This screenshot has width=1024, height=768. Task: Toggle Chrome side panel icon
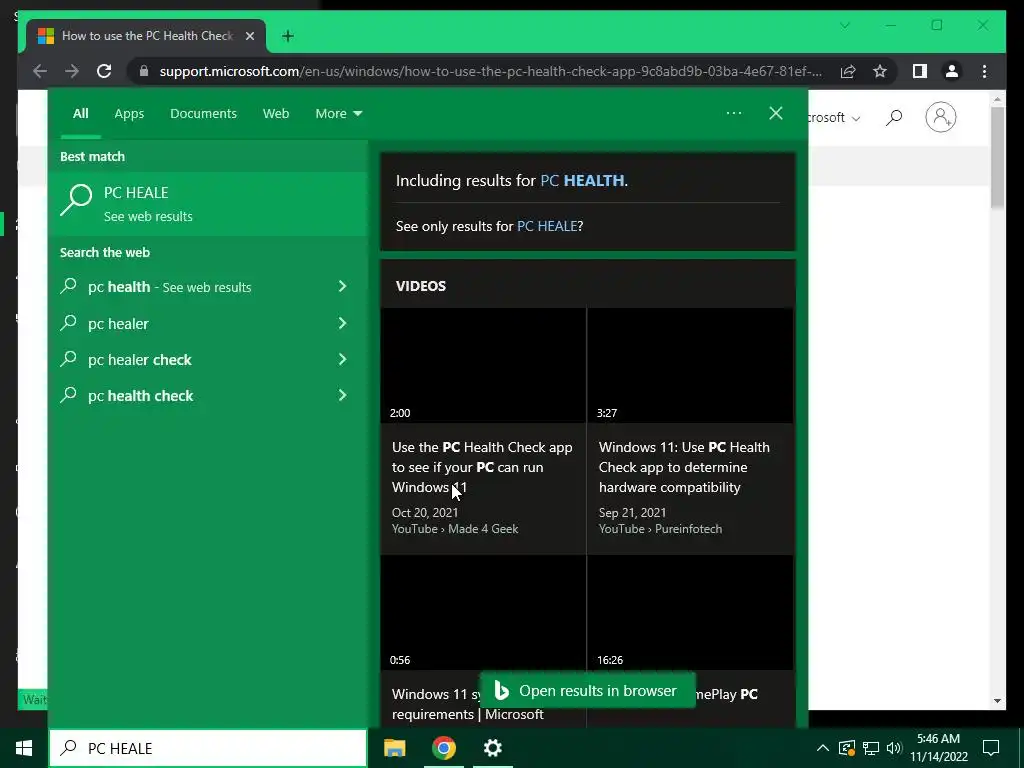point(920,71)
